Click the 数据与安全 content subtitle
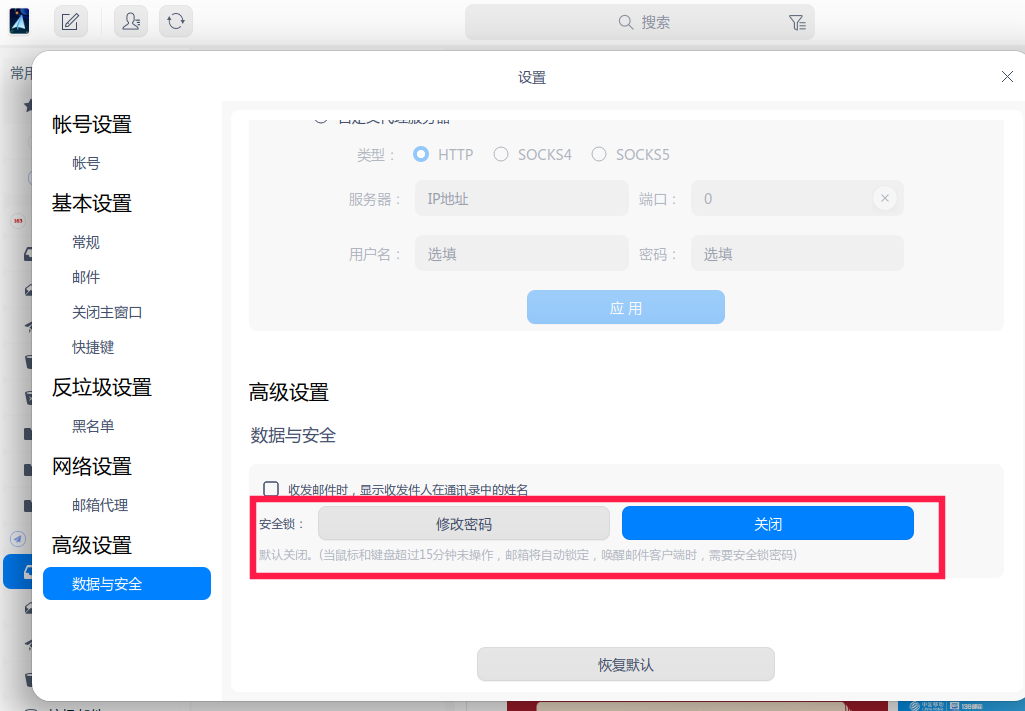Image resolution: width=1025 pixels, height=711 pixels. click(x=293, y=435)
